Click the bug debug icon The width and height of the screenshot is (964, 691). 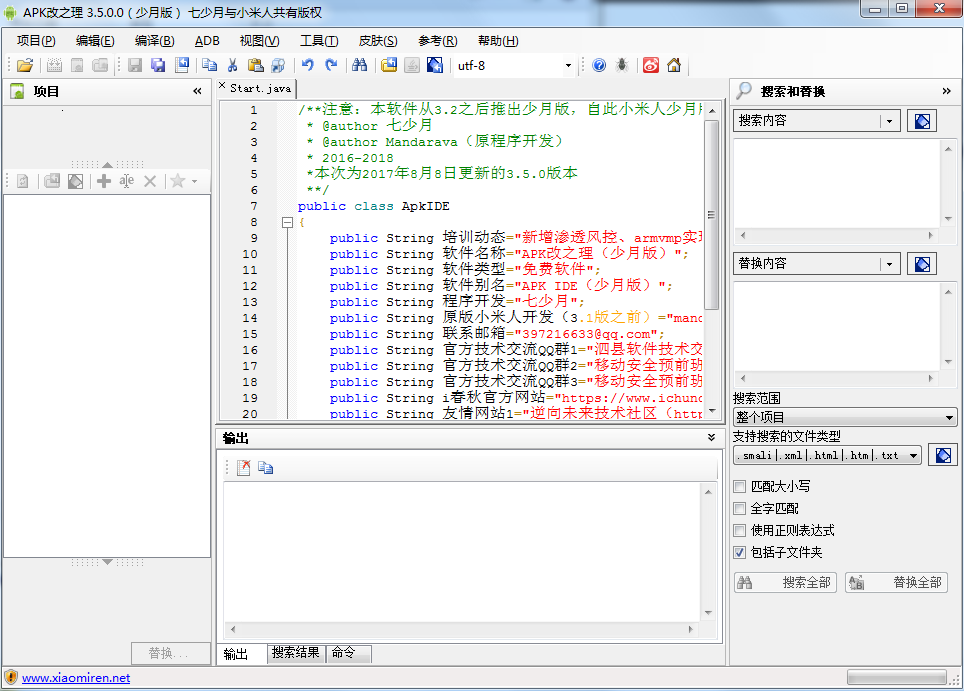click(x=622, y=65)
